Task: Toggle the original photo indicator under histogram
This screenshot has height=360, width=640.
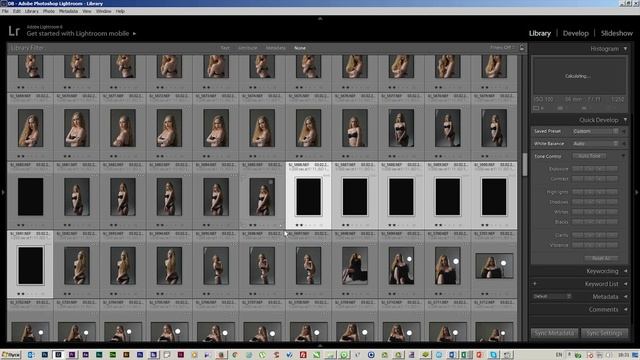Action: click(x=539, y=108)
